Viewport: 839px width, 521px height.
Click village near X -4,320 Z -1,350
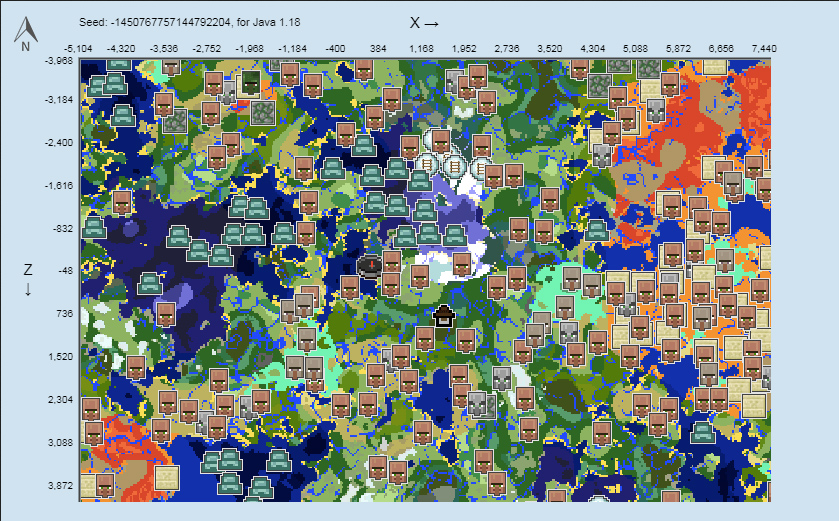coord(122,202)
